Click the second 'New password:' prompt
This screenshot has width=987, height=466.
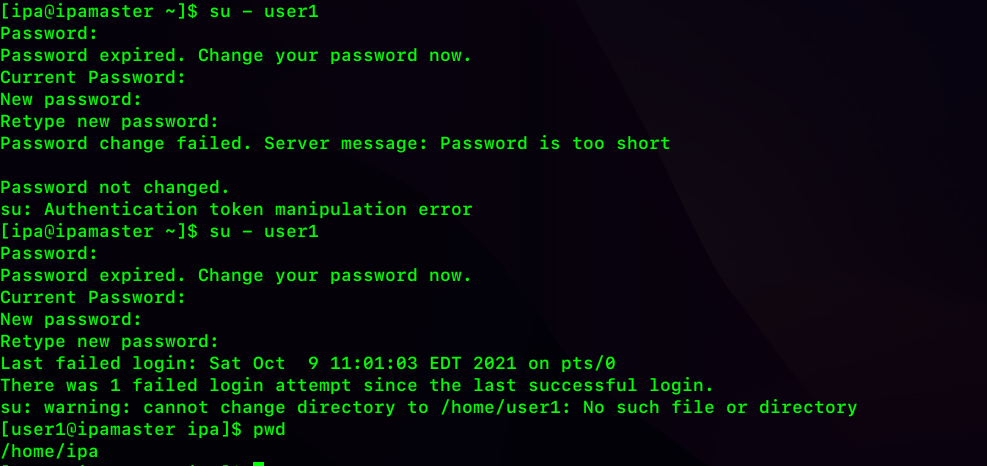71,320
